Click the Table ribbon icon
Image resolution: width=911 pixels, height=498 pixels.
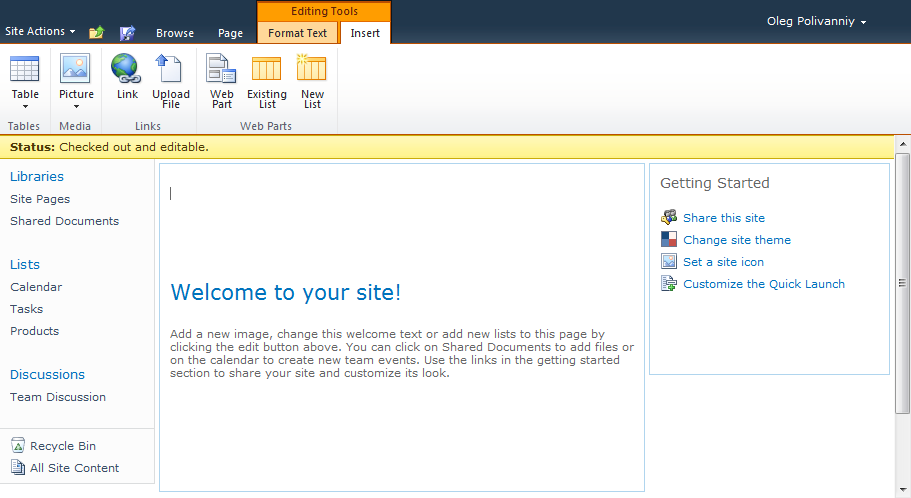pyautogui.click(x=25, y=69)
